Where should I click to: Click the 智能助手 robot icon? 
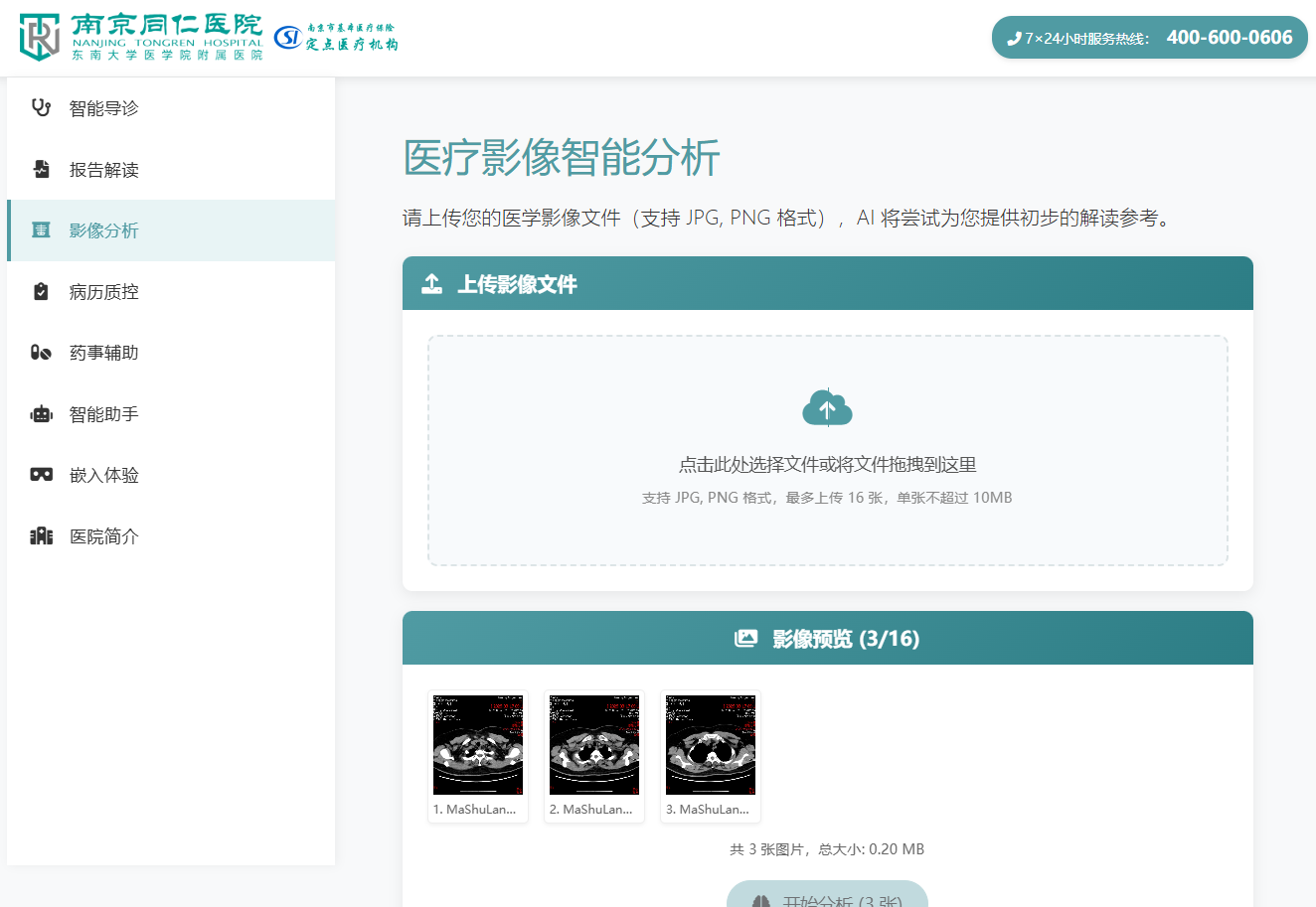coord(41,413)
